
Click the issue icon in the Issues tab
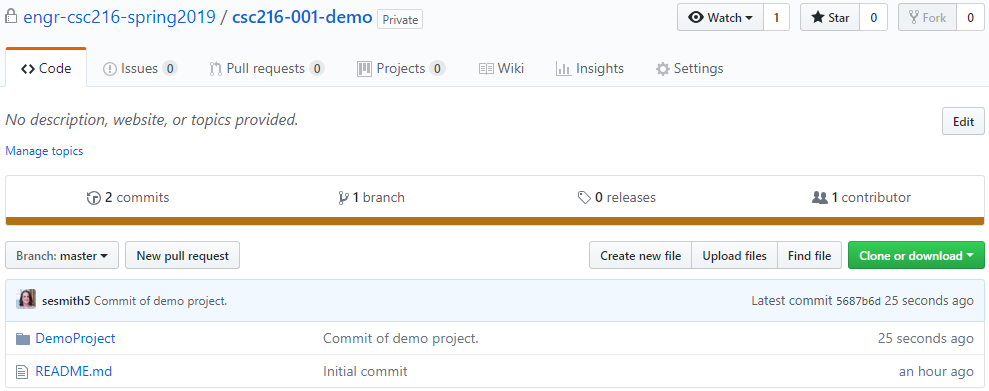[x=110, y=69]
